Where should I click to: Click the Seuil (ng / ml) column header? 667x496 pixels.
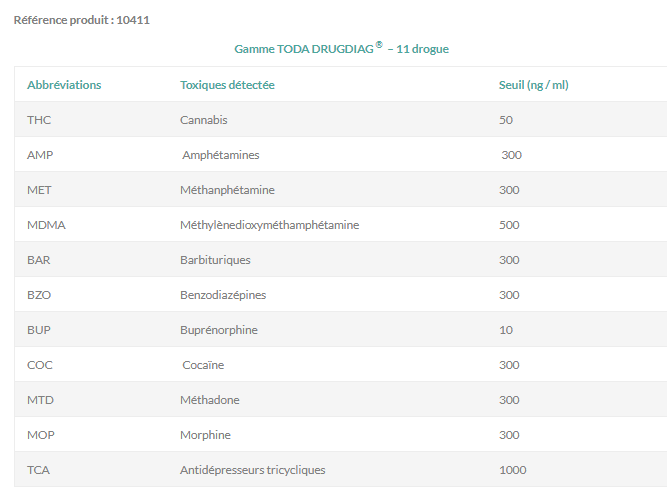pos(533,85)
